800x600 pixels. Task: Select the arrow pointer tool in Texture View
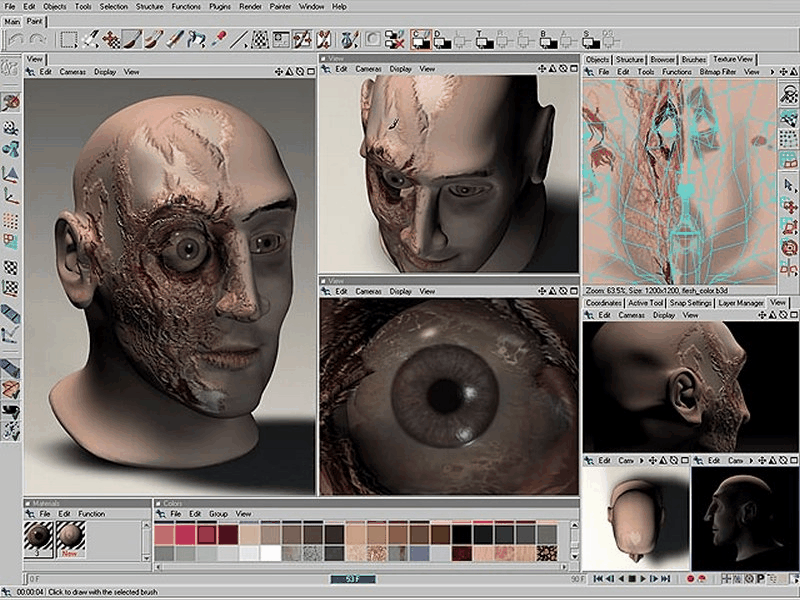pyautogui.click(x=789, y=186)
